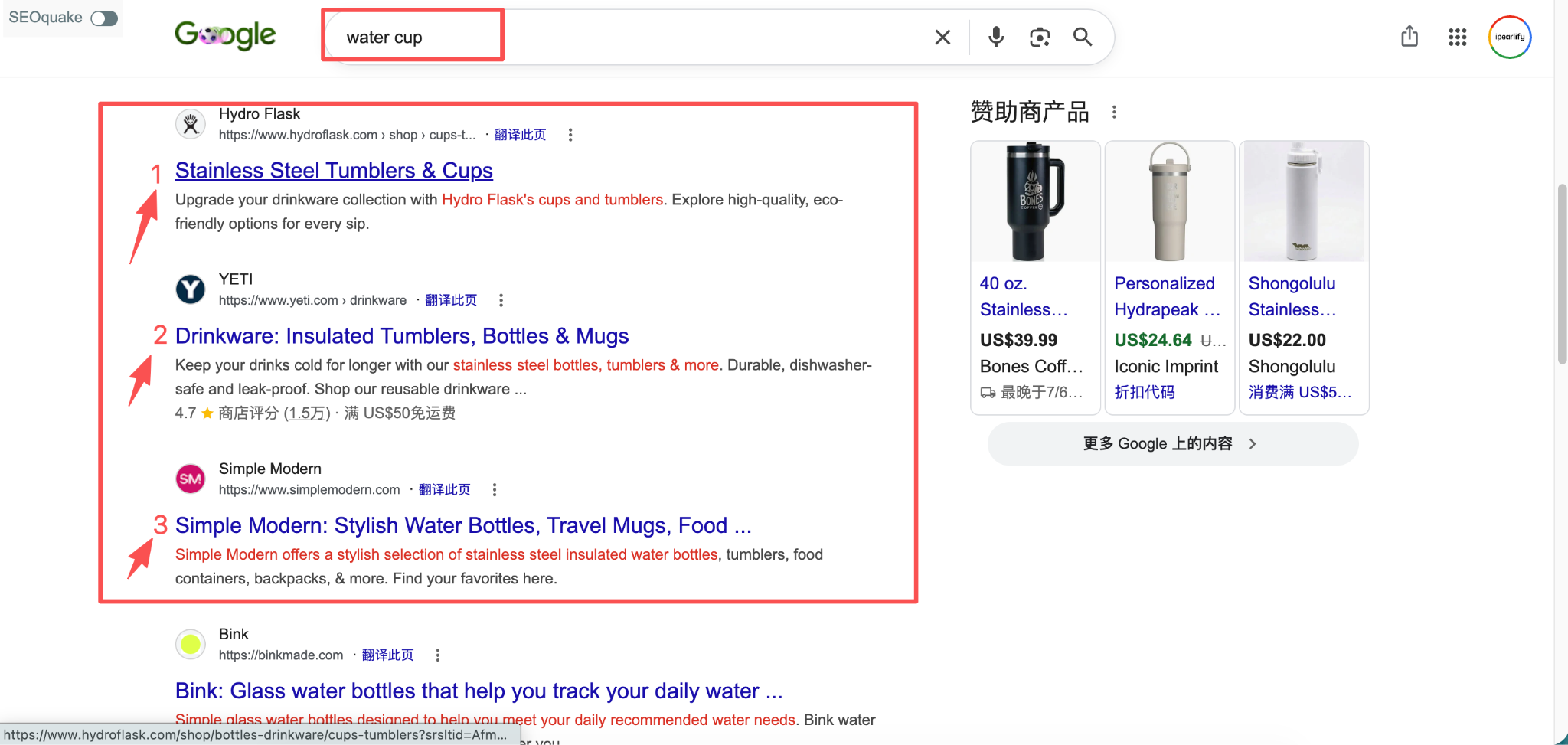1568x745 pixels.
Task: Click the binkmade.com URL text
Action: (281, 655)
